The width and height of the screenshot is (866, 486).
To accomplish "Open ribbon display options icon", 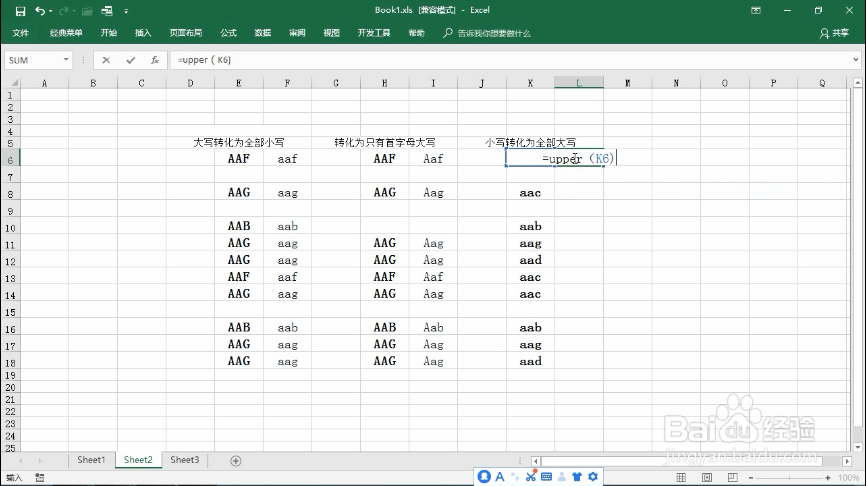I will click(756, 10).
